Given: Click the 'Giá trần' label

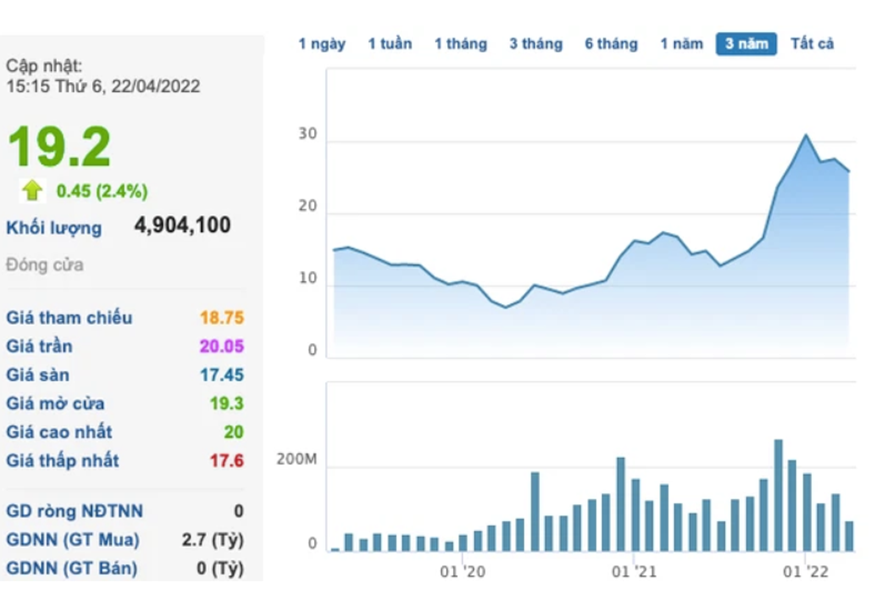Looking at the screenshot, I should (39, 346).
